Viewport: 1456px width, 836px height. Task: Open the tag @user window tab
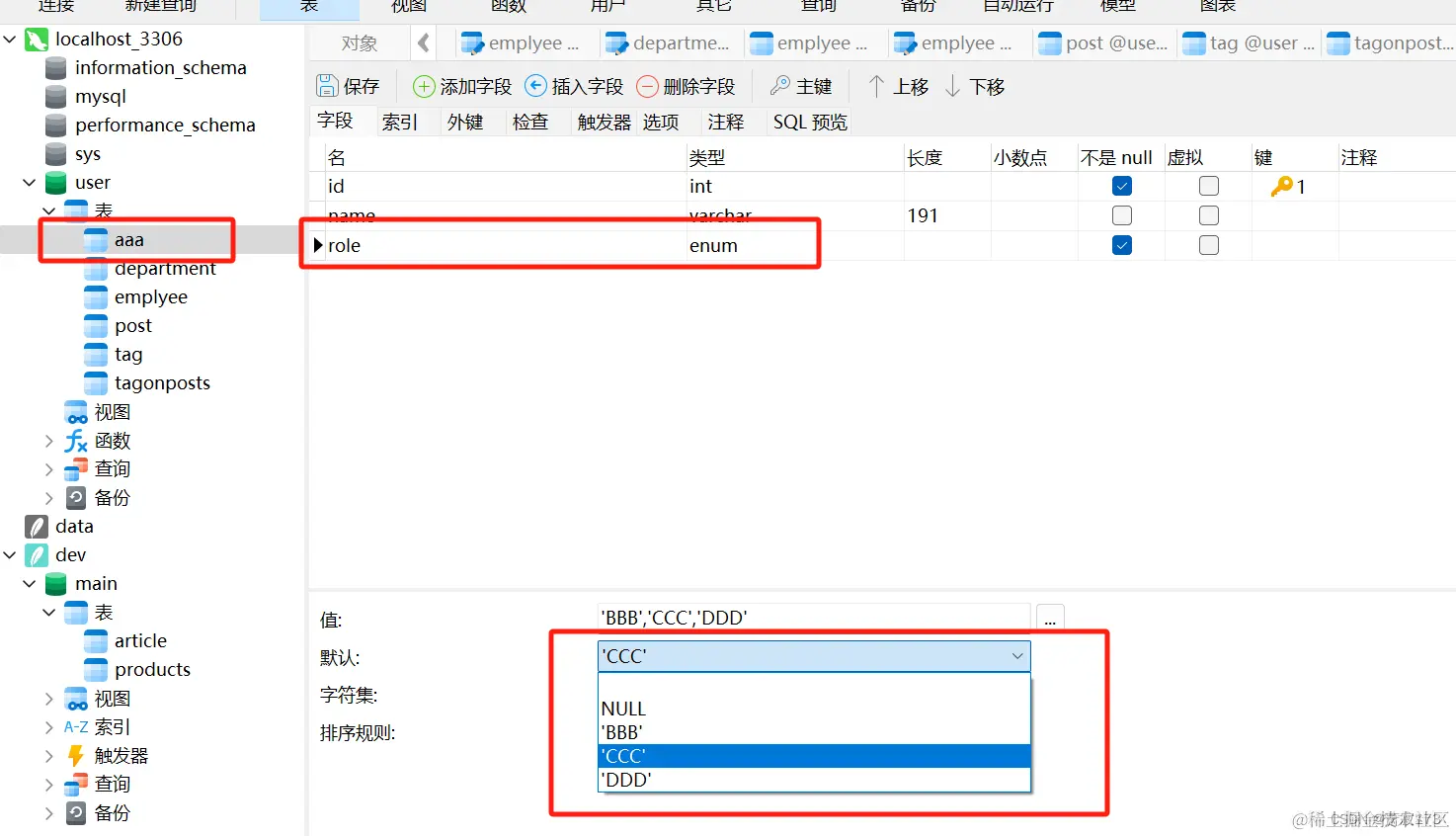pos(1251,43)
